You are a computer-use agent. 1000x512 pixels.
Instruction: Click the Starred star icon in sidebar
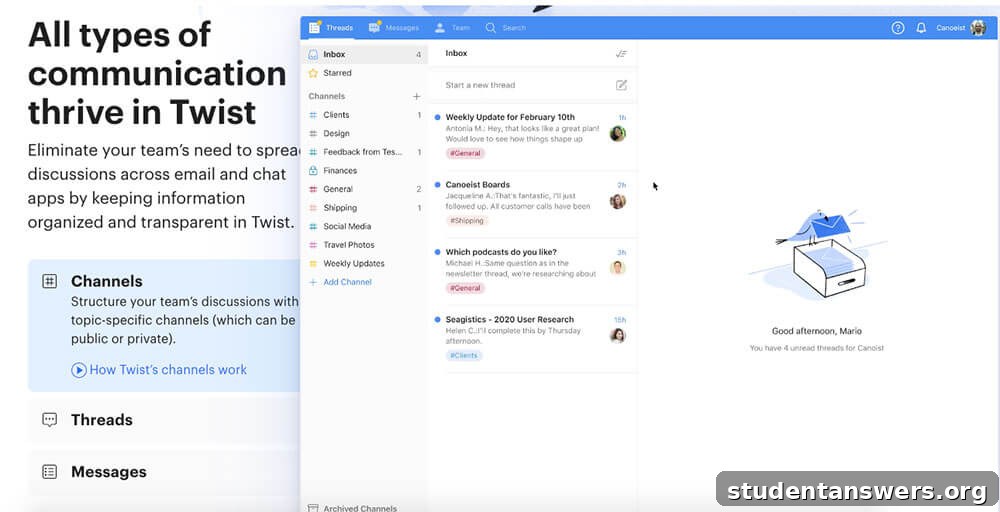pos(312,73)
